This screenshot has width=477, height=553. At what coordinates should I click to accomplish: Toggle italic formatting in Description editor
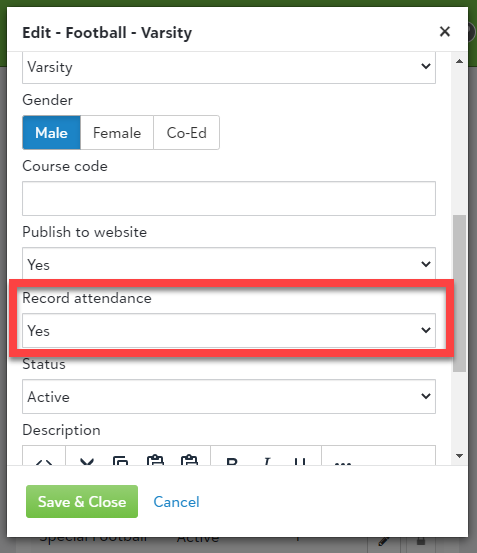click(x=267, y=461)
